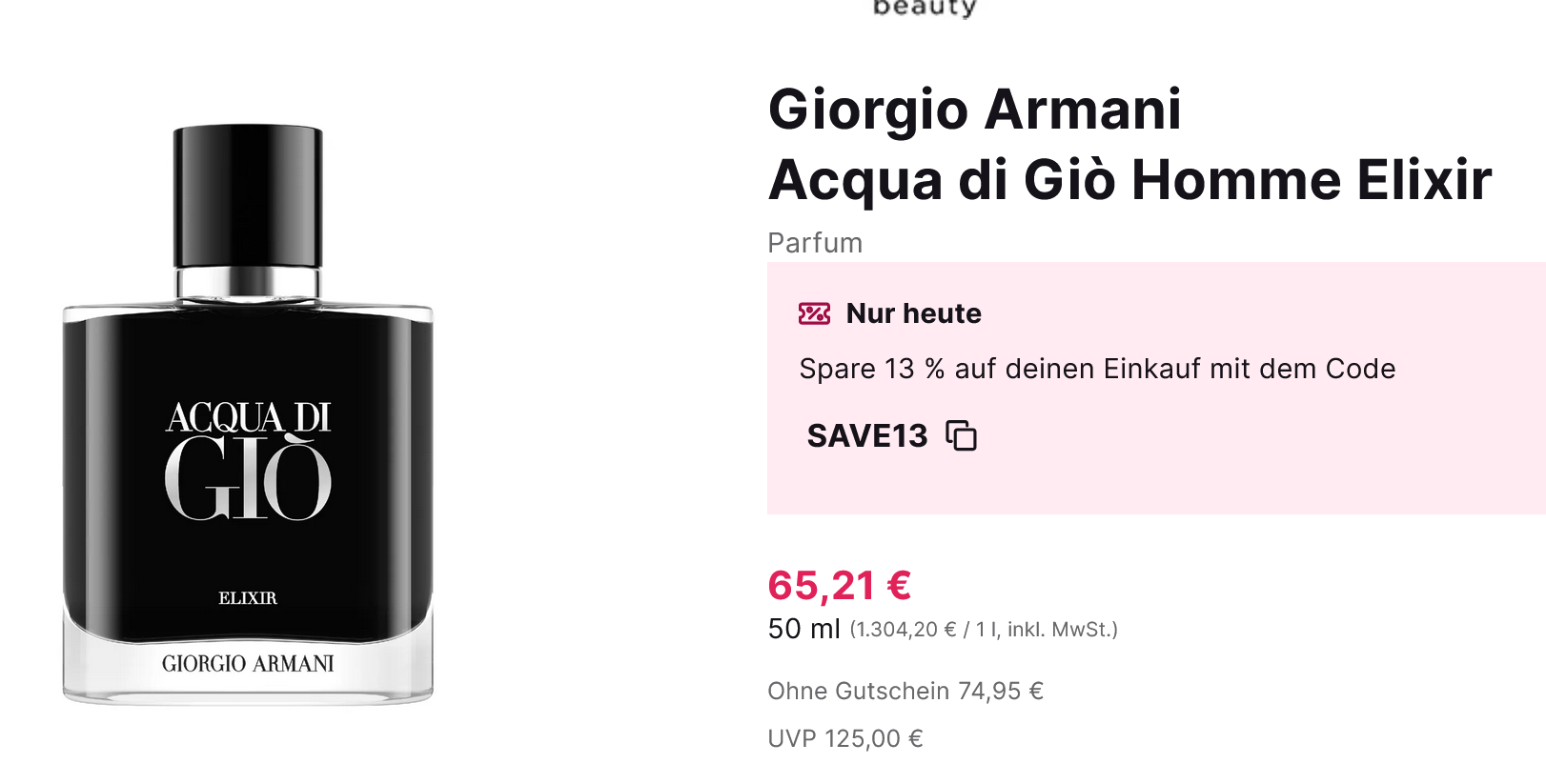Image resolution: width=1546 pixels, height=784 pixels.
Task: Click the black cap of the bottle
Action: pyautogui.click(x=248, y=195)
